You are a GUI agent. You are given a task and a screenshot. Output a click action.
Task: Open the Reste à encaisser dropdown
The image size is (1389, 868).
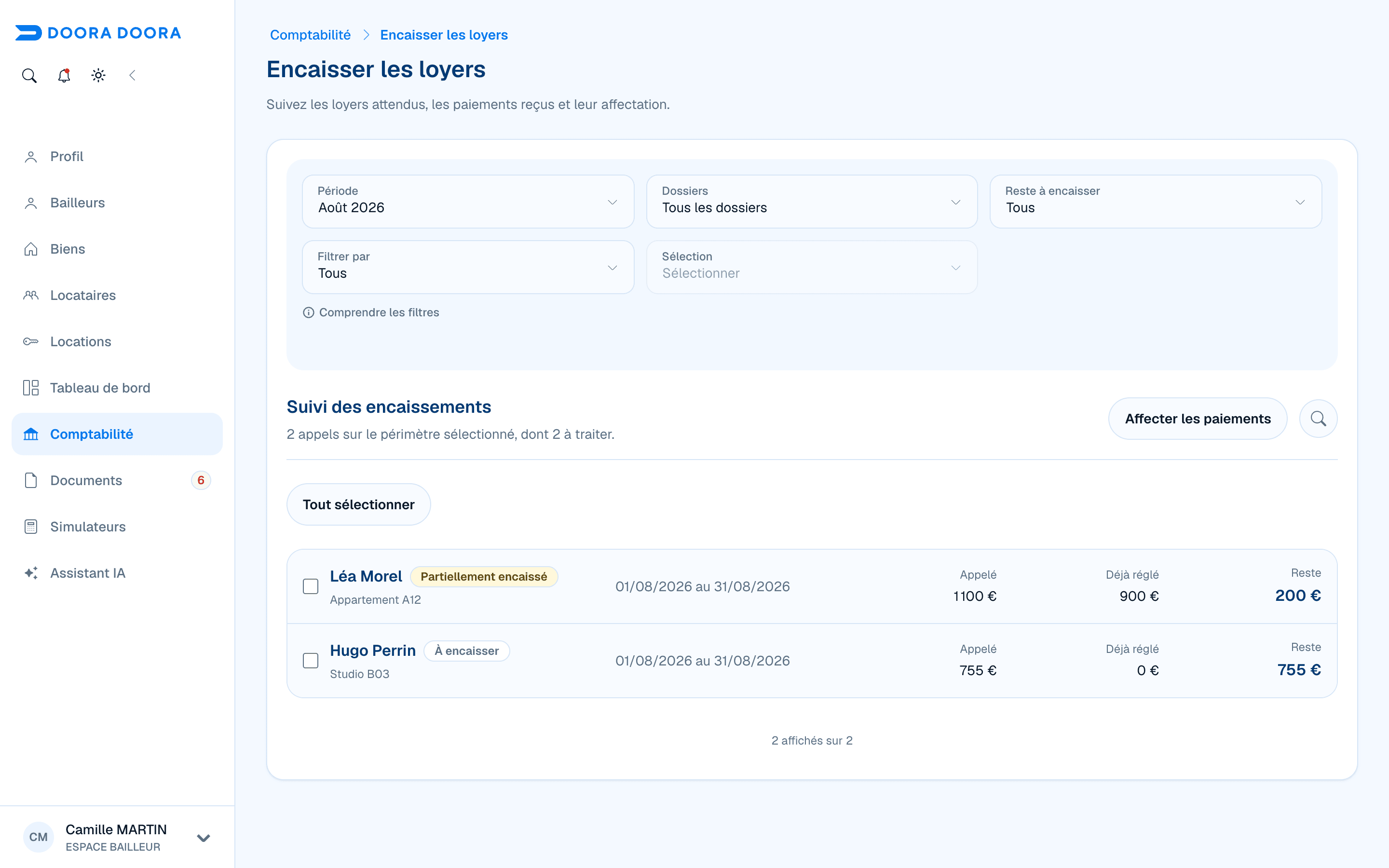(x=1156, y=202)
